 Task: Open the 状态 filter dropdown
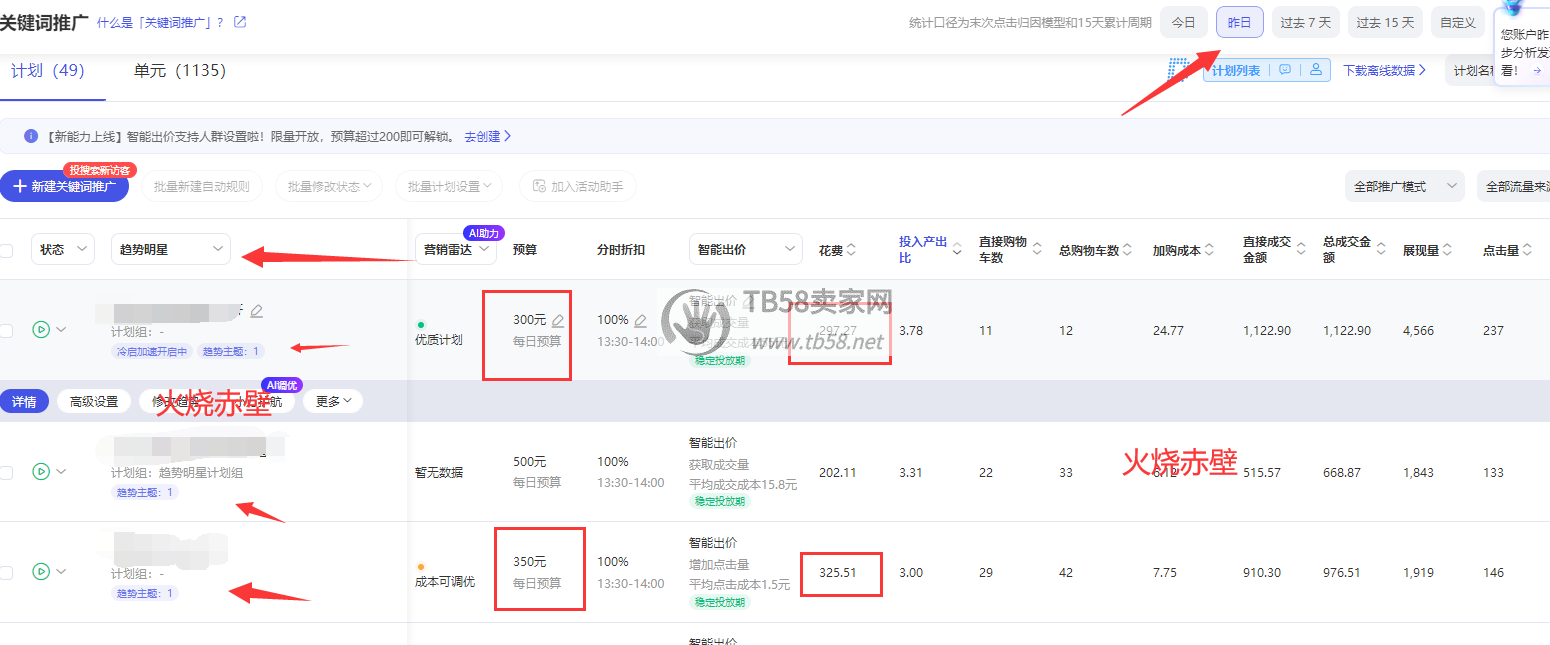tap(63, 249)
